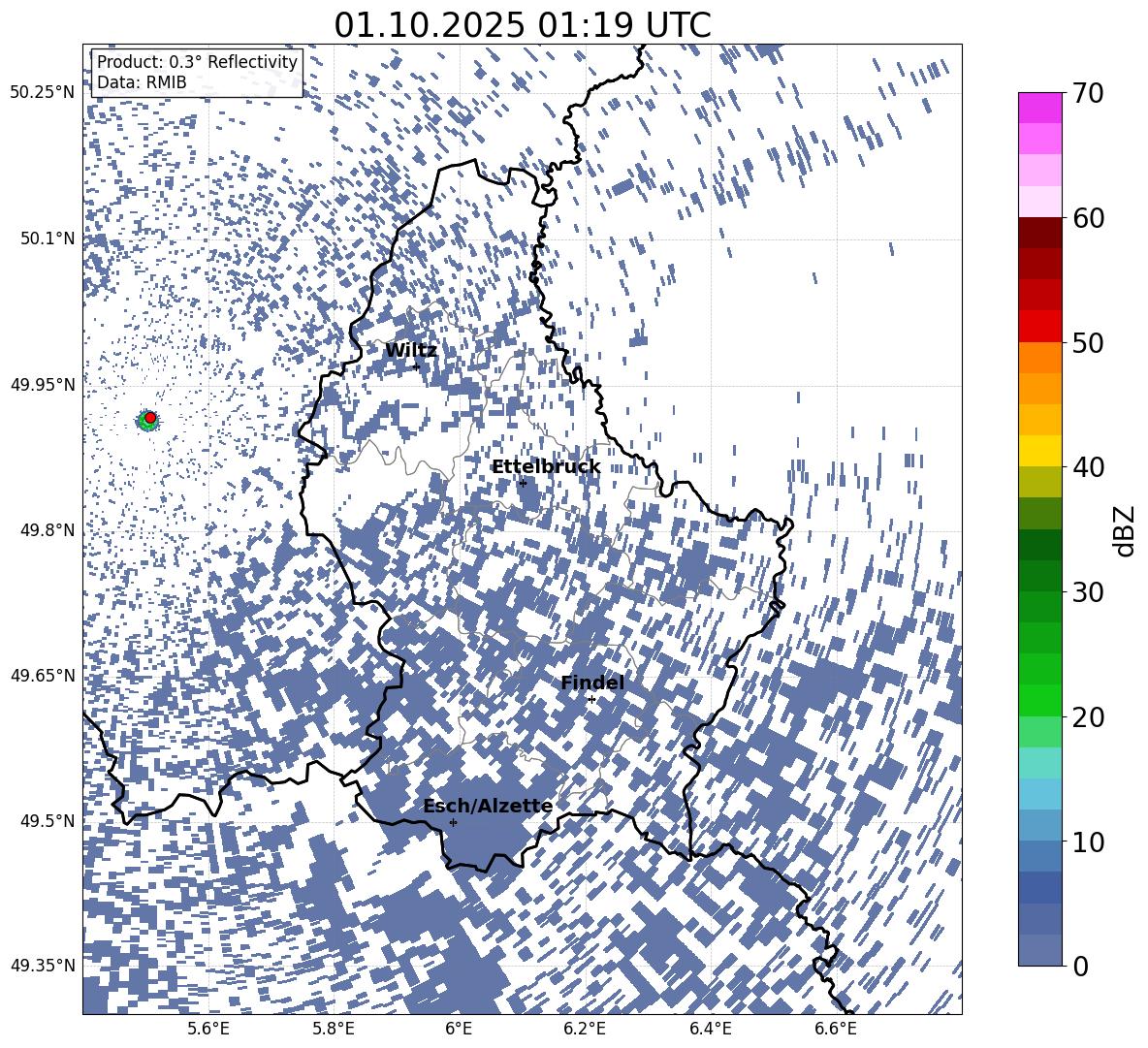Click the Wiltz map label

[411, 351]
